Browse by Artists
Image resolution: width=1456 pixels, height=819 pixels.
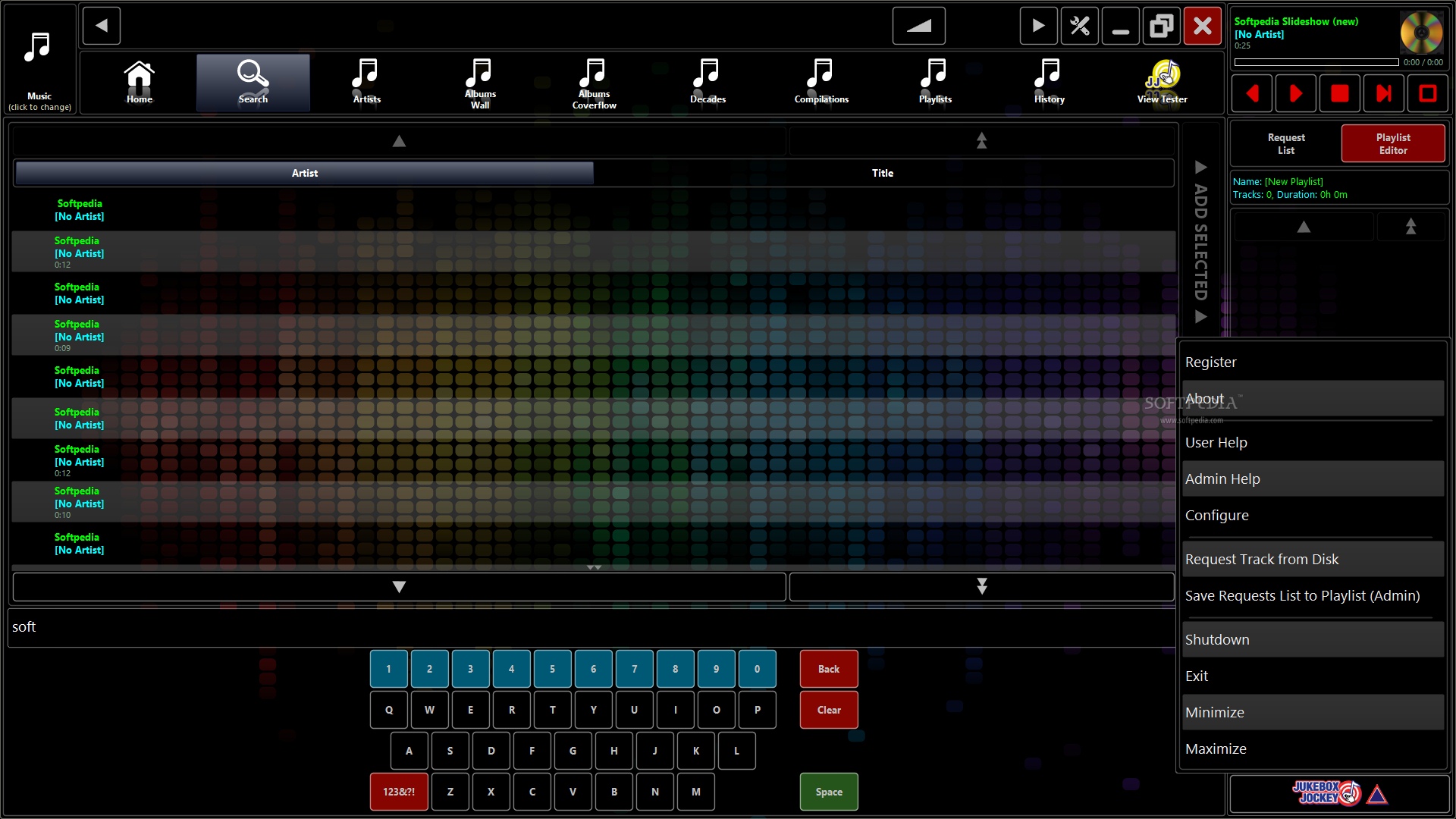367,83
